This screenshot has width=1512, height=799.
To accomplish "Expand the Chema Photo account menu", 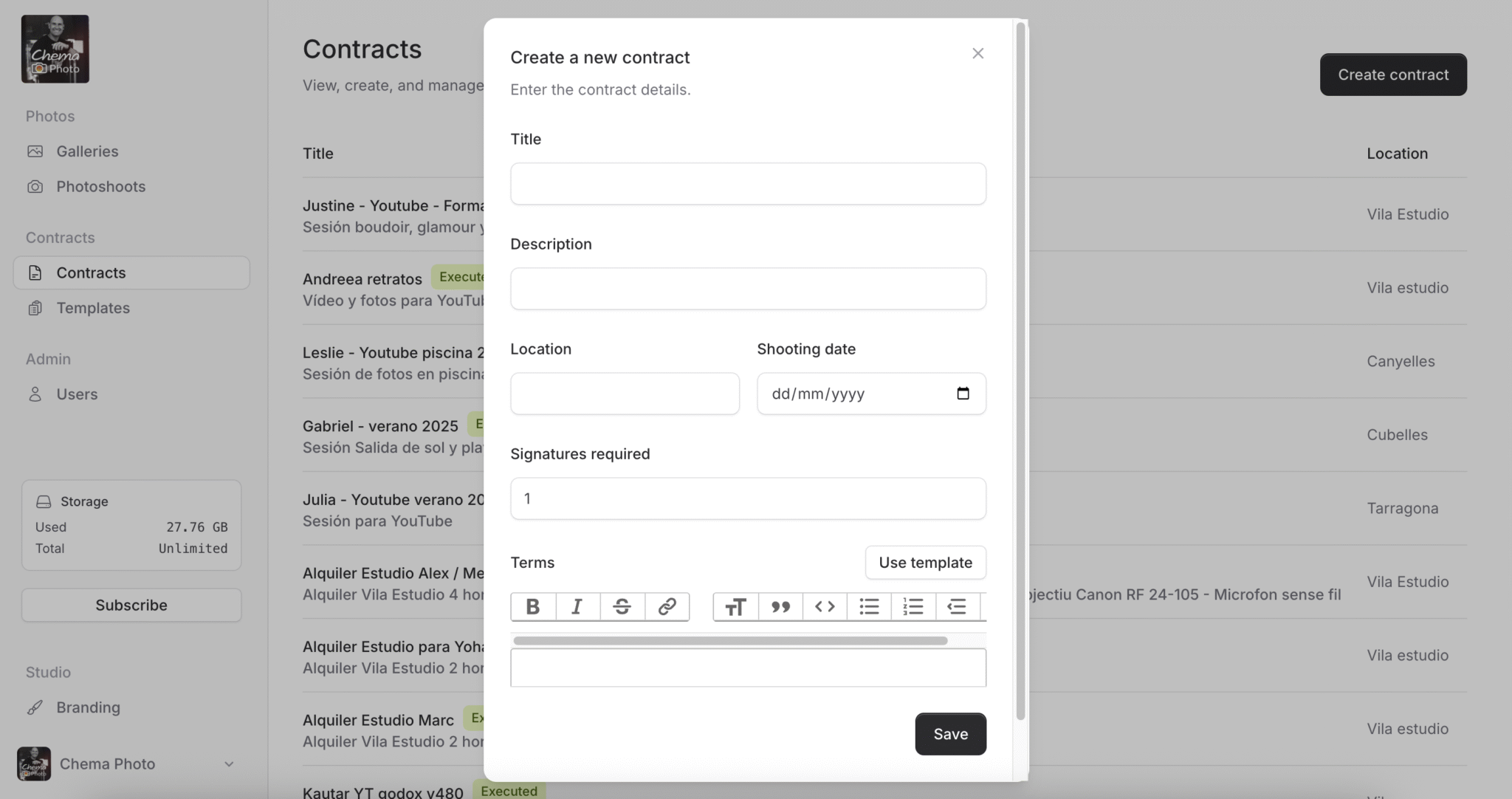I will pos(229,764).
